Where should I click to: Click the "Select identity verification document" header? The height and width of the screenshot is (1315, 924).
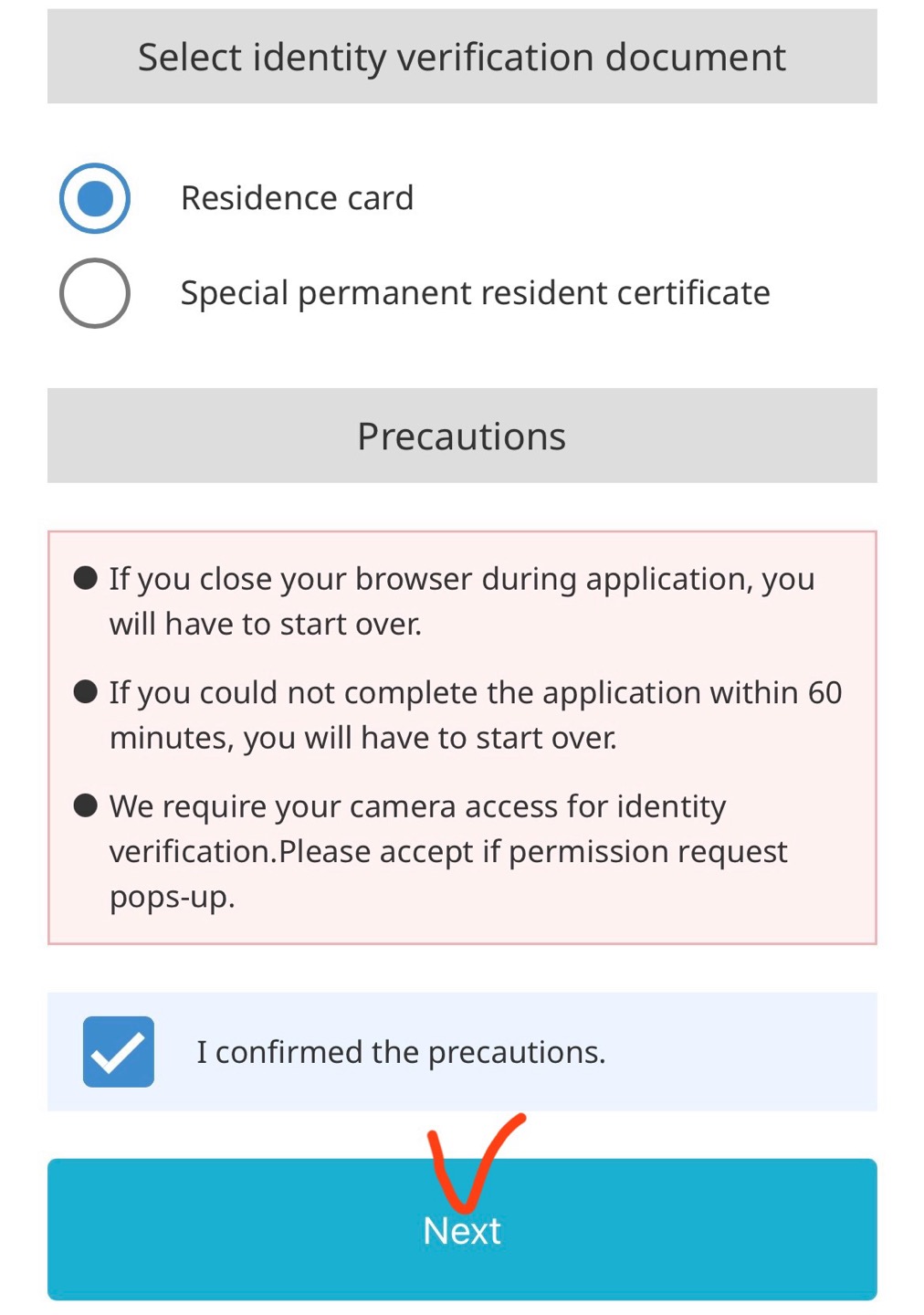(x=462, y=57)
